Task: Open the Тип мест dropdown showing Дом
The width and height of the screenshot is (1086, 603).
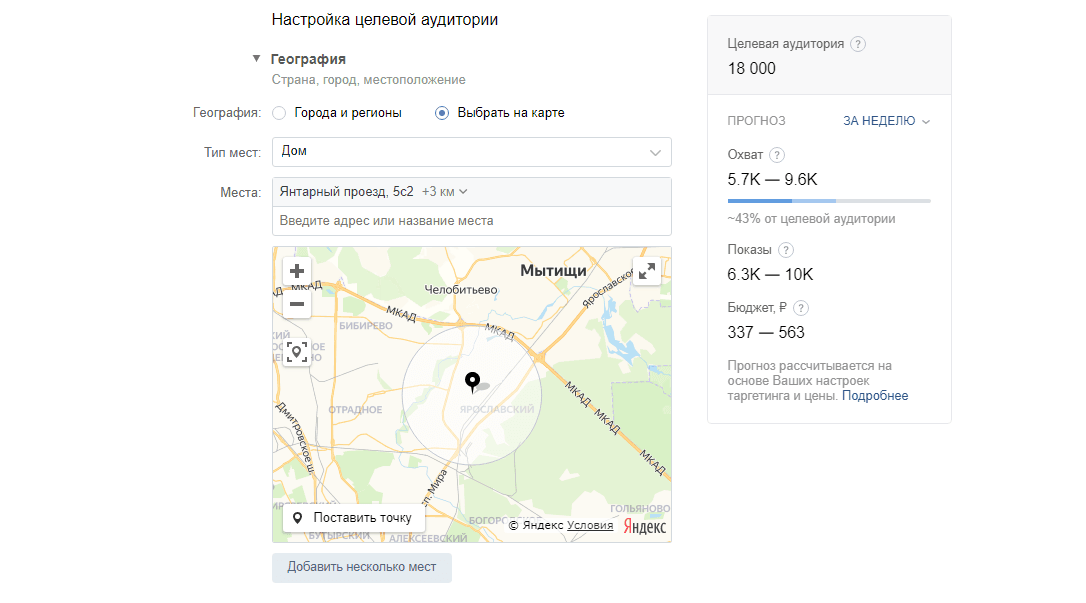Action: 471,152
